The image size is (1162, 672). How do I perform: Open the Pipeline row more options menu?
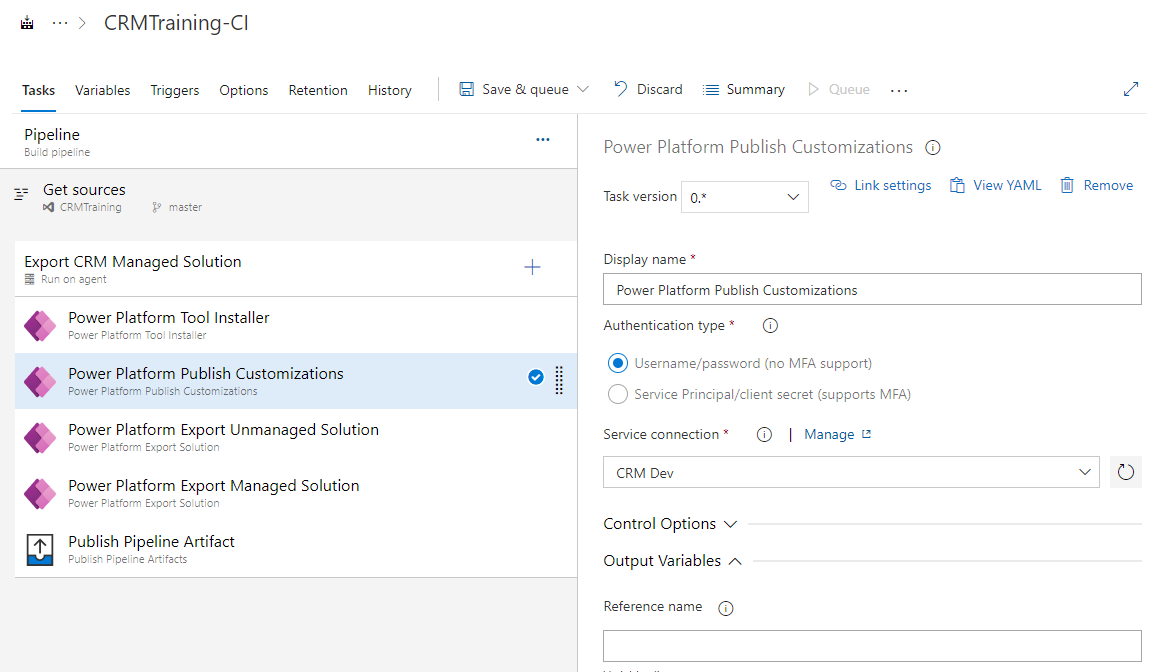(x=542, y=139)
